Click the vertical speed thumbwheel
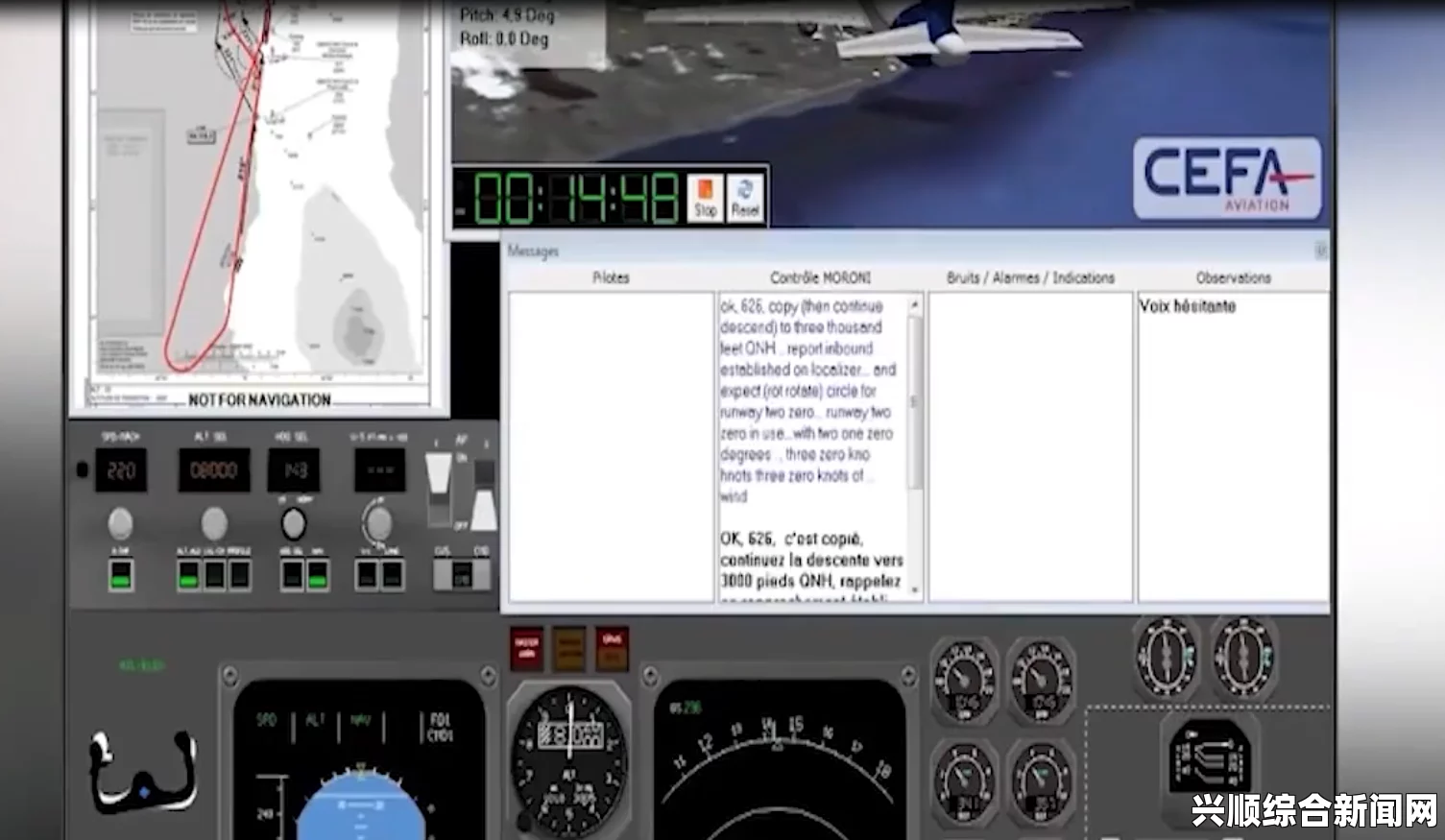Viewport: 1445px width, 840px height. (377, 523)
